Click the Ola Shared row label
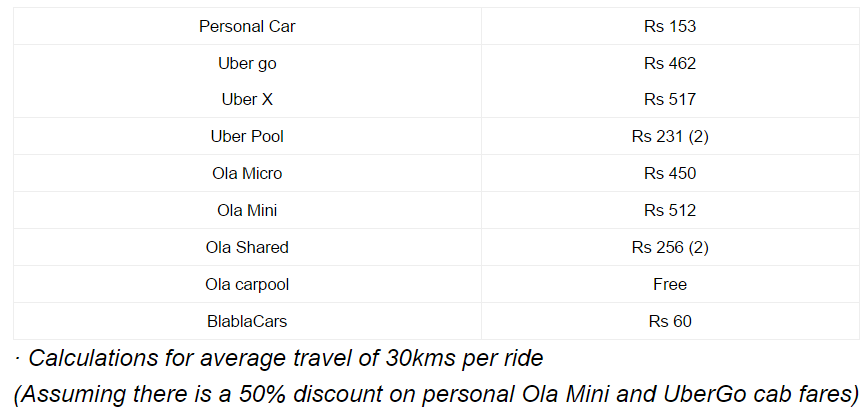 [247, 247]
